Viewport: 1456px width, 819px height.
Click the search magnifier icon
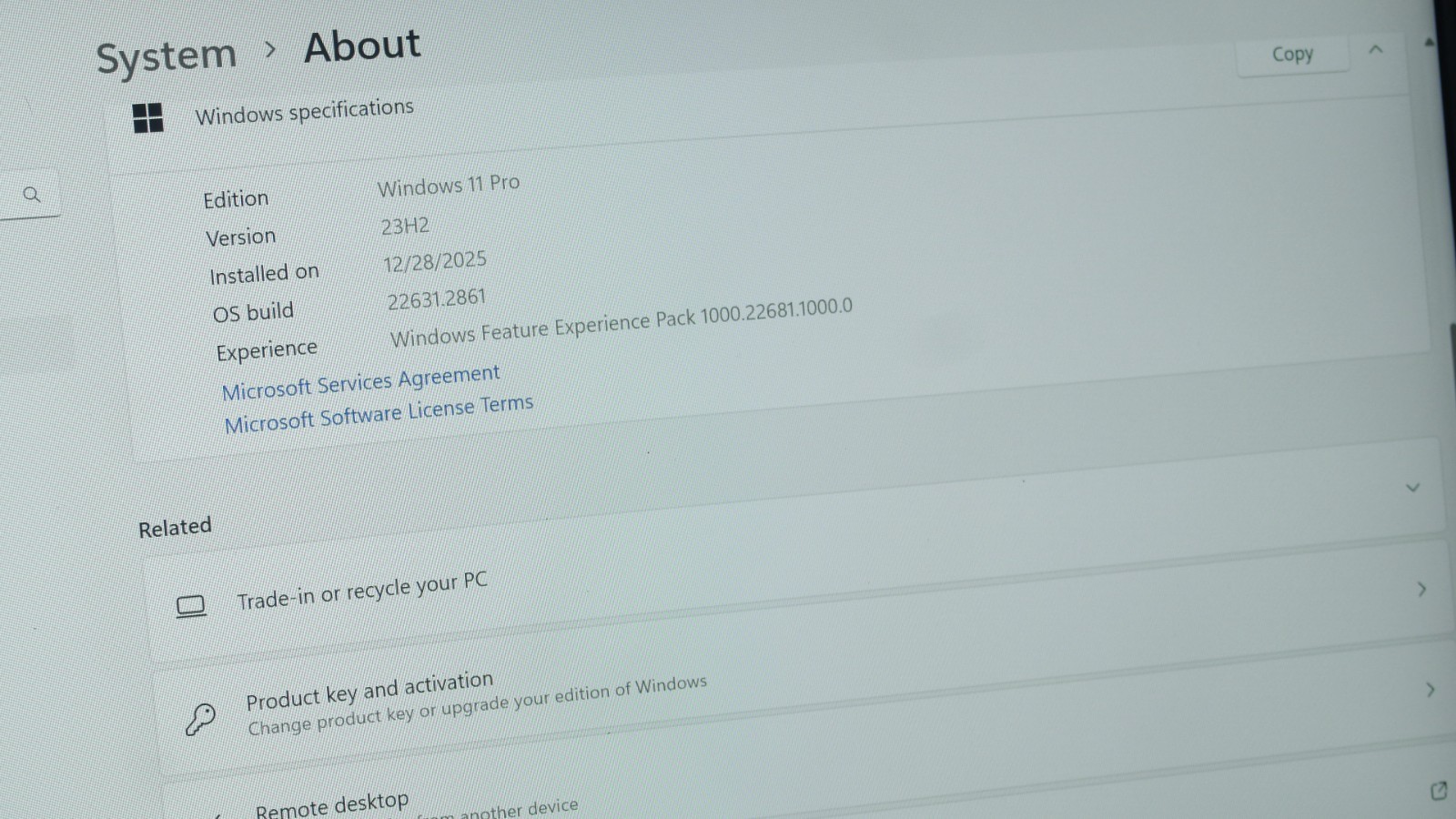click(32, 195)
